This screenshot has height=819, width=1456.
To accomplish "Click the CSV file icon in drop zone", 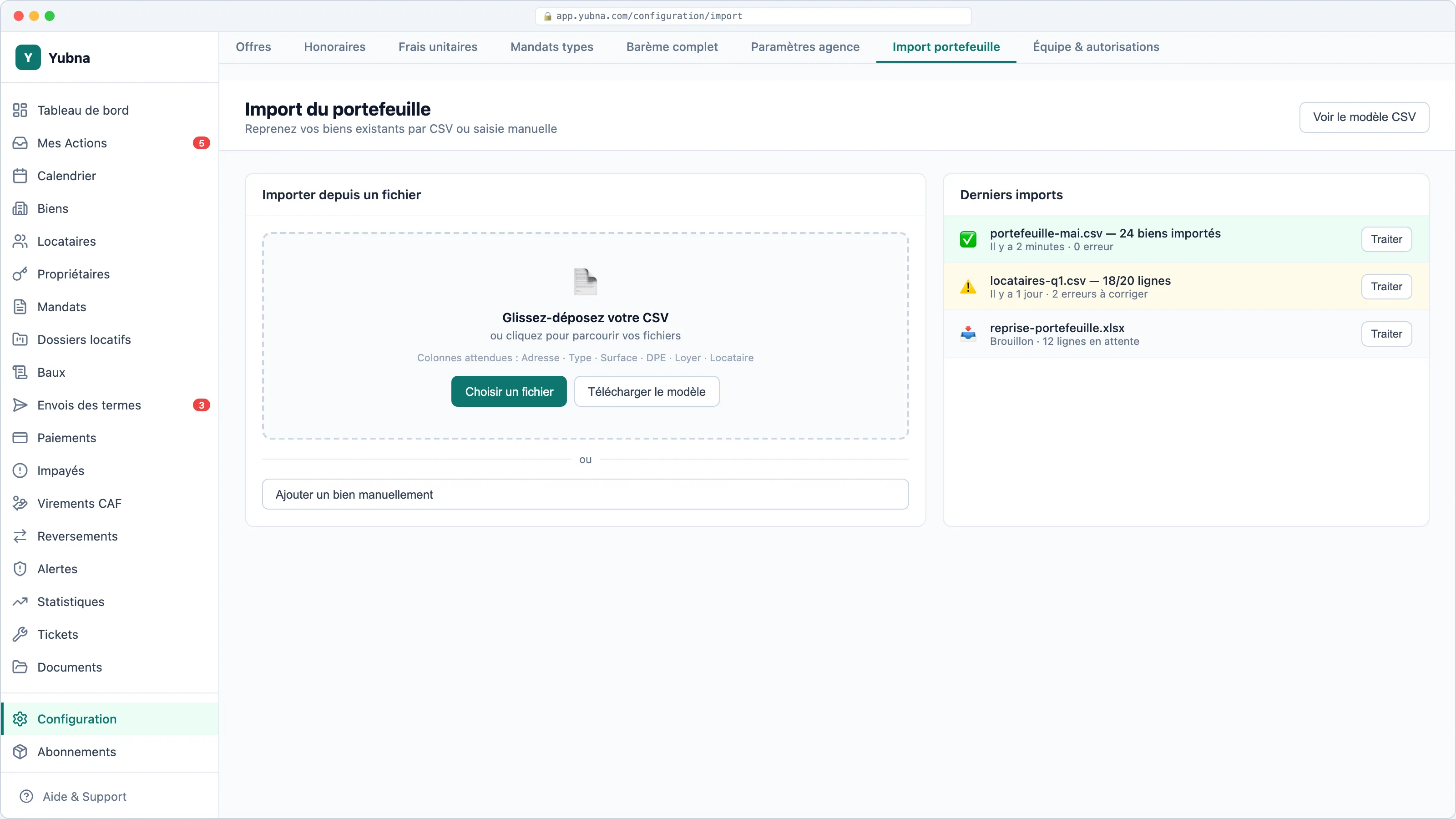I will [586, 282].
